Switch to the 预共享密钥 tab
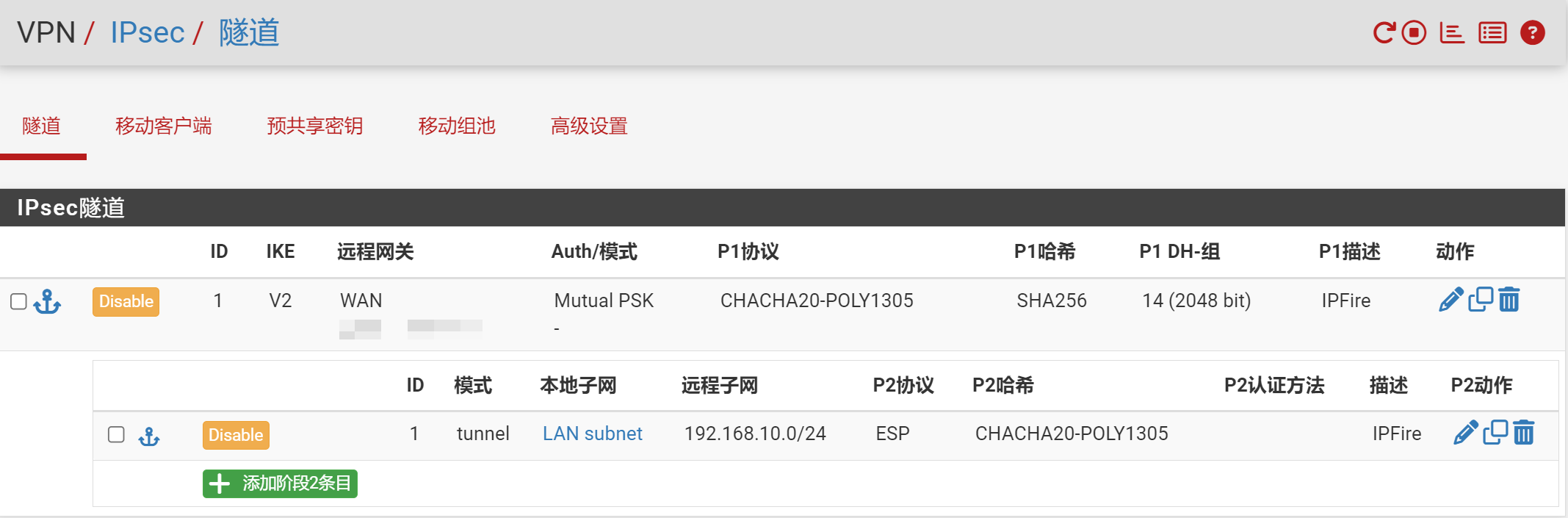 point(314,126)
